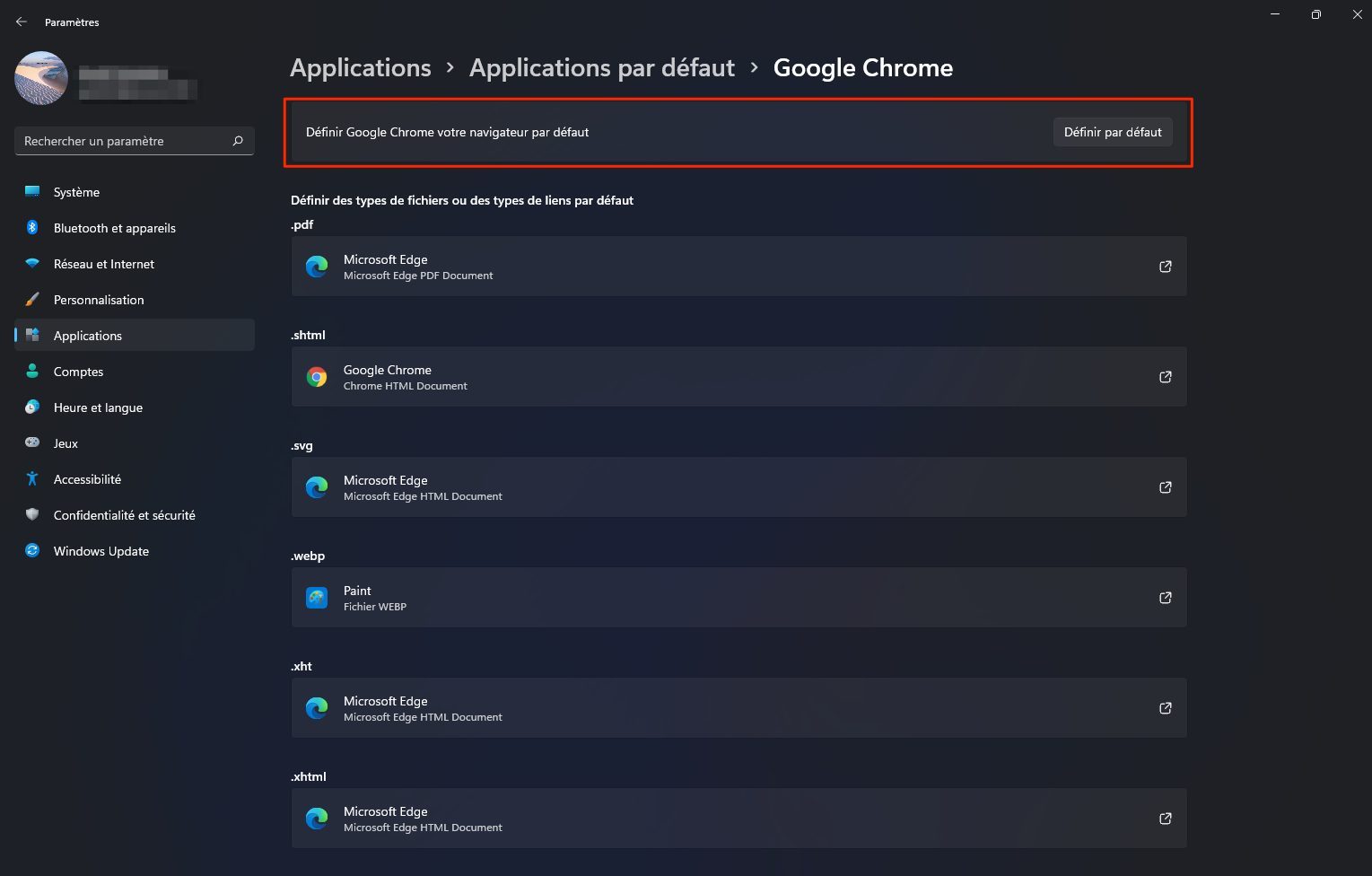Open Jeux section

tap(135, 443)
